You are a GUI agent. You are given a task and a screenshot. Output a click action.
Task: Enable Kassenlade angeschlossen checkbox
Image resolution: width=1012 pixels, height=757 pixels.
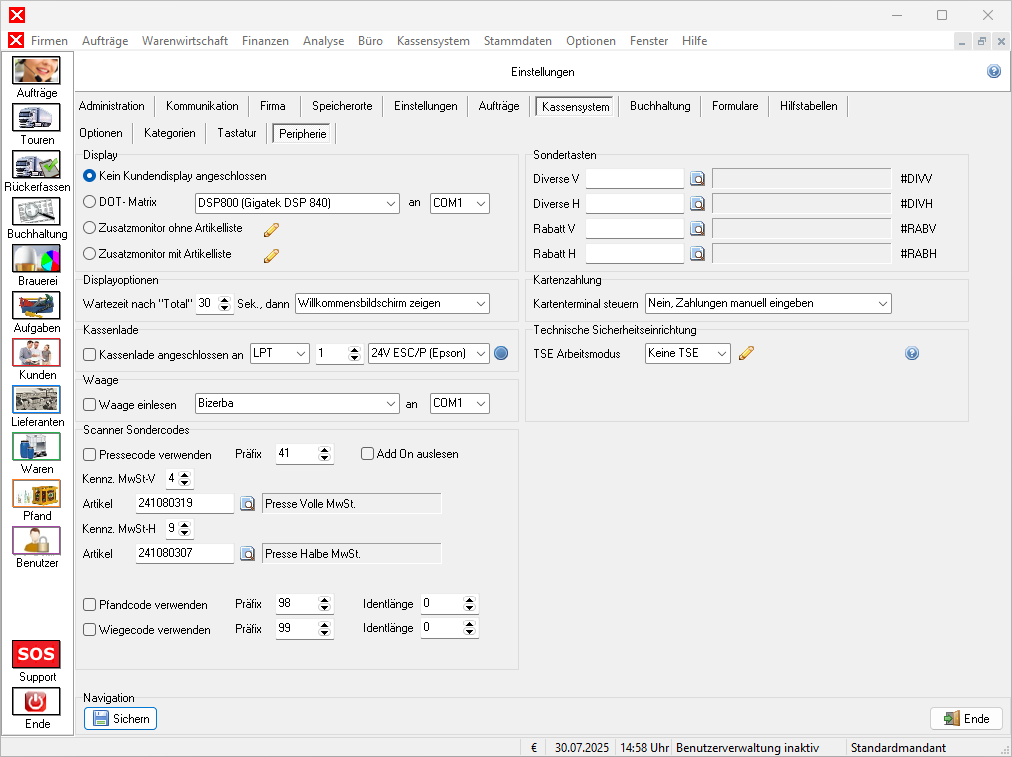(90, 354)
